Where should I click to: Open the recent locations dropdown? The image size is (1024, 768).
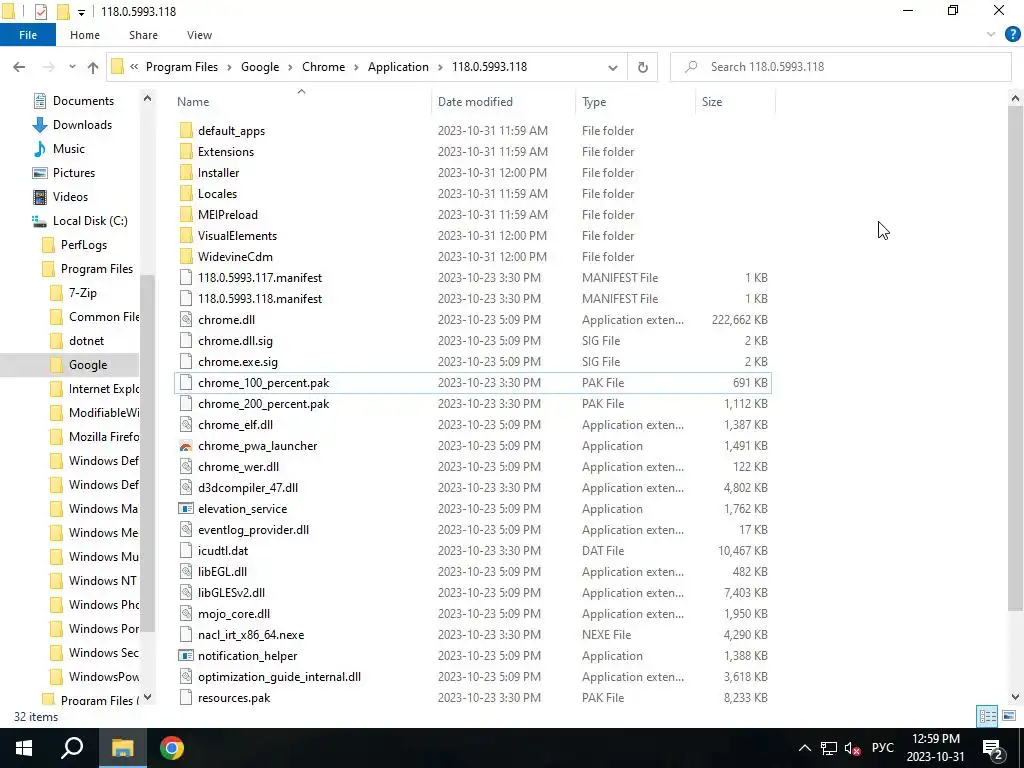pos(72,67)
